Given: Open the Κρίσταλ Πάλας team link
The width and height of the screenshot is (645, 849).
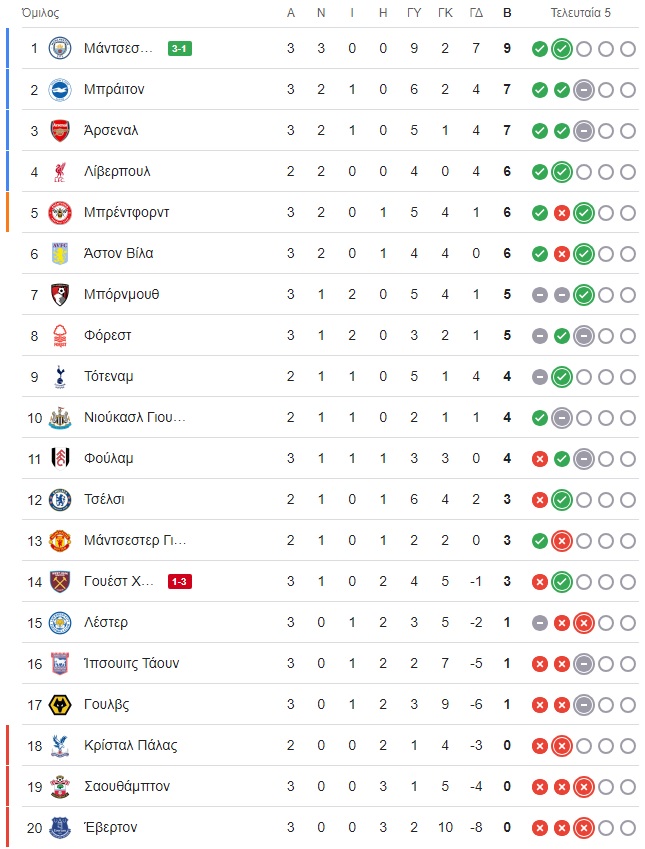Looking at the screenshot, I should pos(131,746).
